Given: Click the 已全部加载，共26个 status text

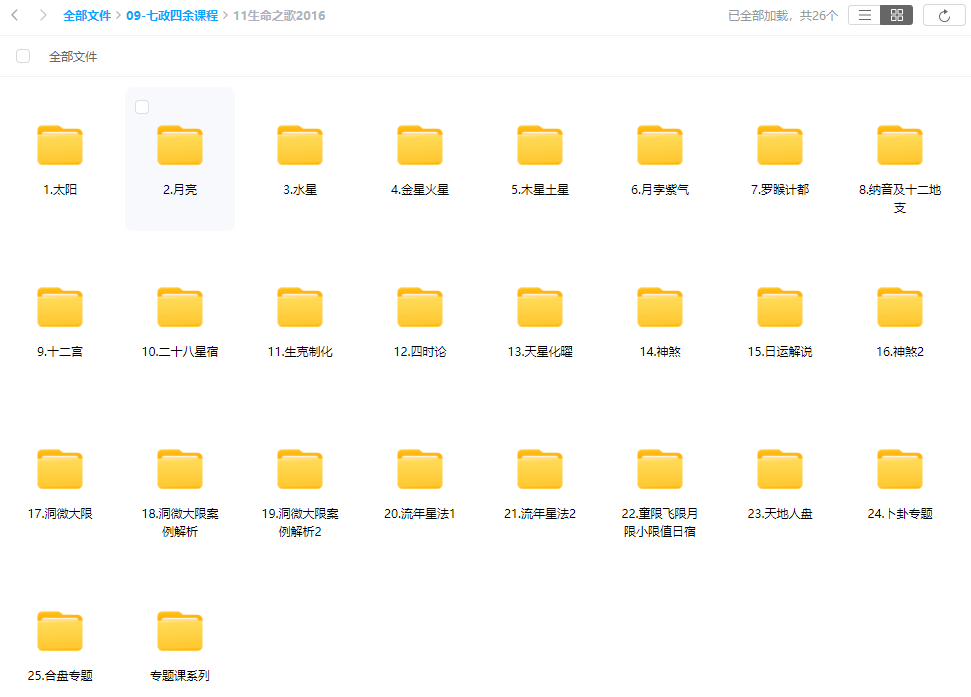Looking at the screenshot, I should pos(783,15).
